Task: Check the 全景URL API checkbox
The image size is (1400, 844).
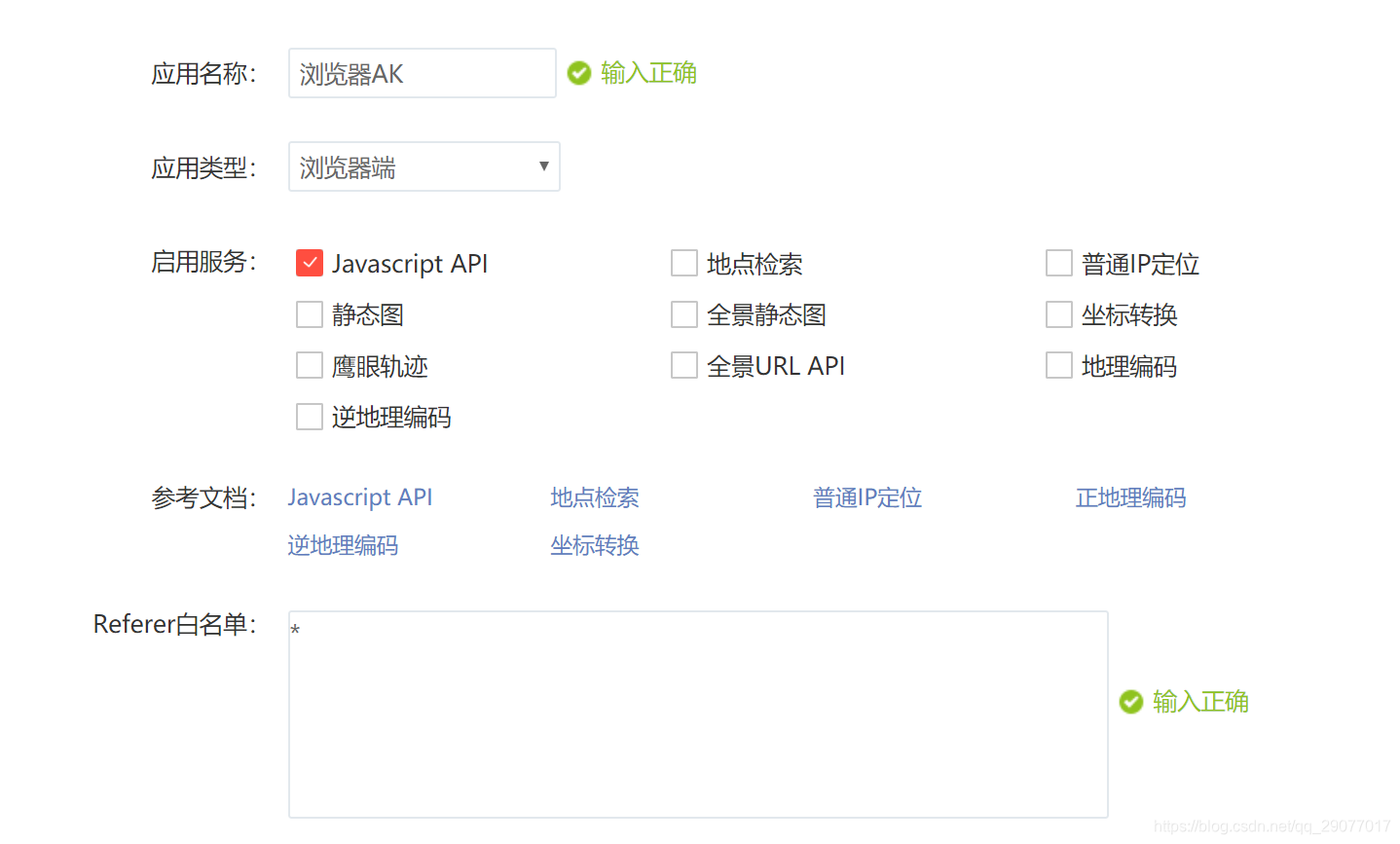Action: tap(684, 365)
